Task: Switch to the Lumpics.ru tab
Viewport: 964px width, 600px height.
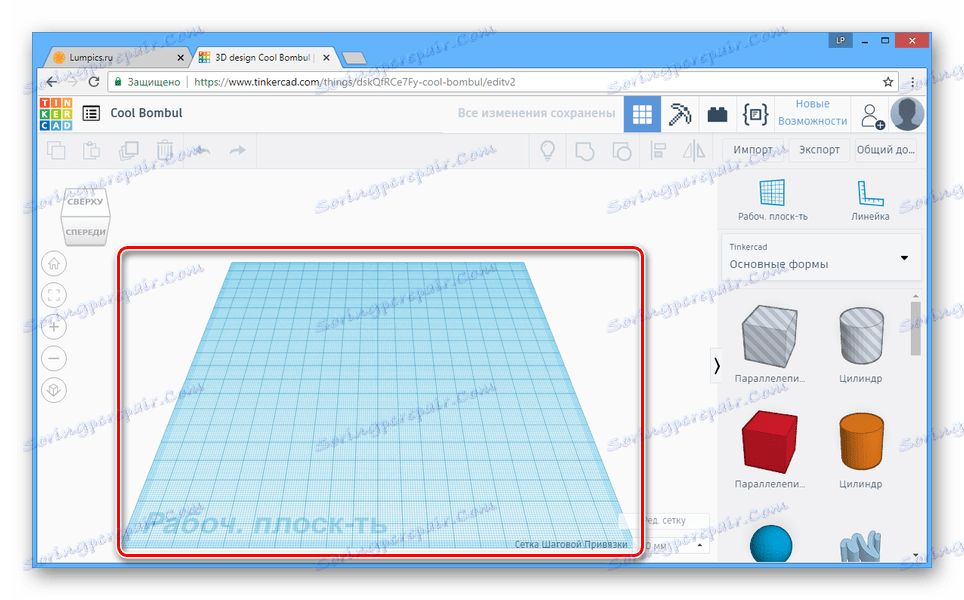Action: pos(118,58)
